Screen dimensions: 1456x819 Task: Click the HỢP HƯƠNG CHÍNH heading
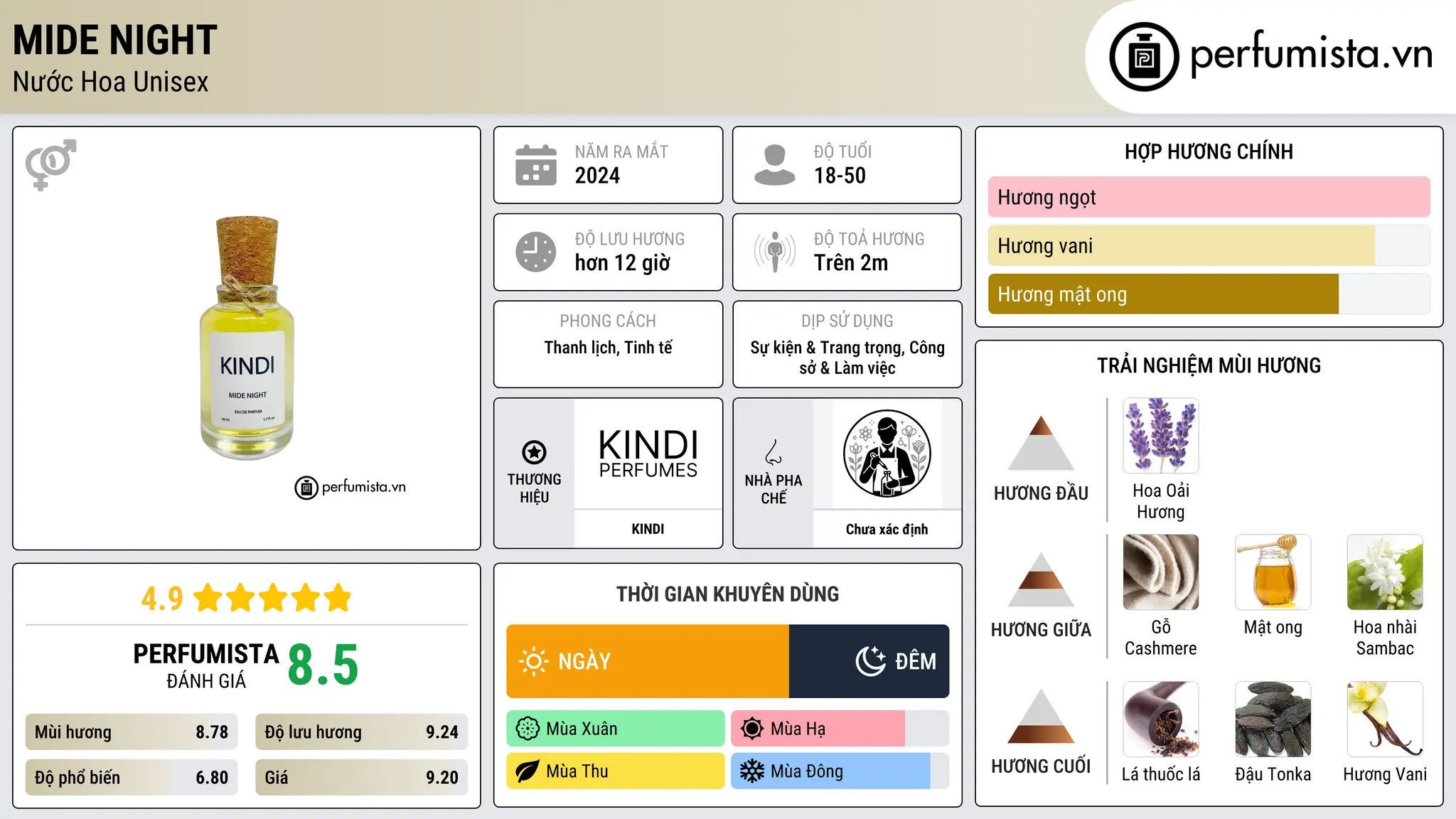pyautogui.click(x=1209, y=151)
